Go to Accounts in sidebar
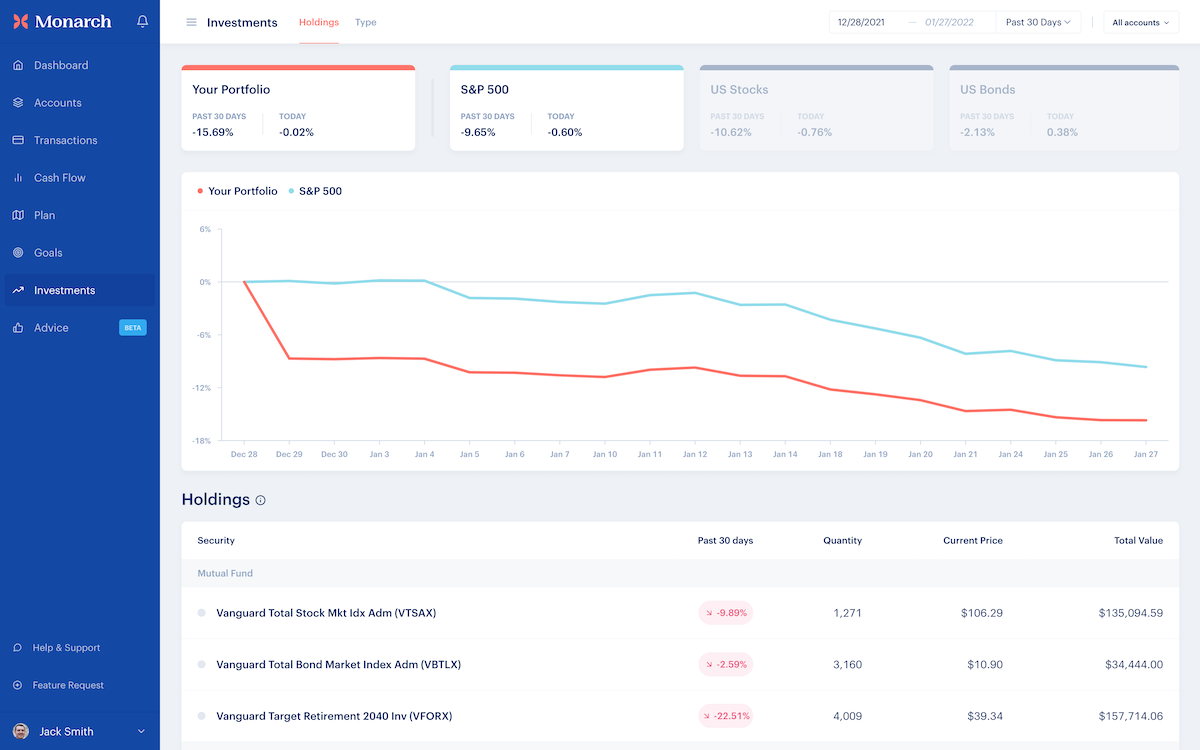The height and width of the screenshot is (750, 1200). [x=80, y=103]
